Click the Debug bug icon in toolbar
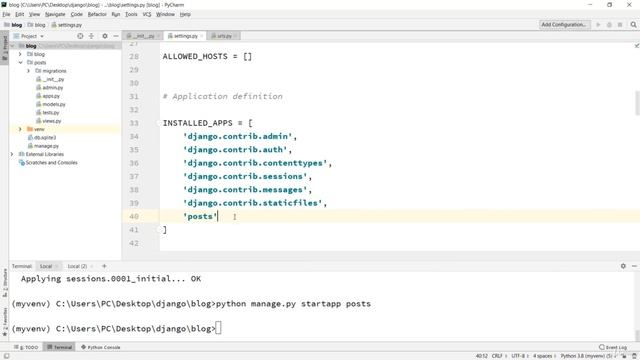The width and height of the screenshot is (640, 360). tap(609, 25)
